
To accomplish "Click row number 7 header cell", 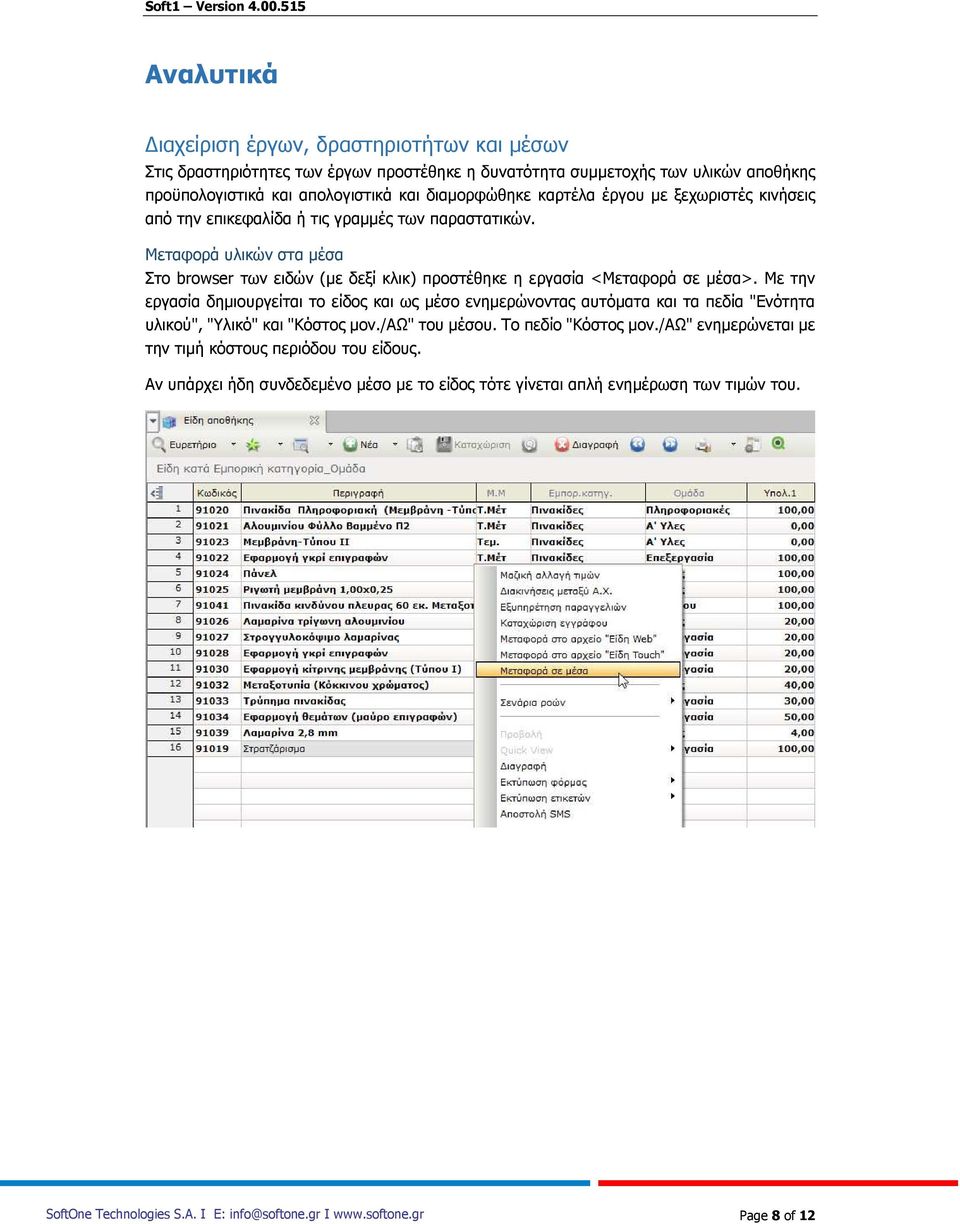I will coord(170,605).
